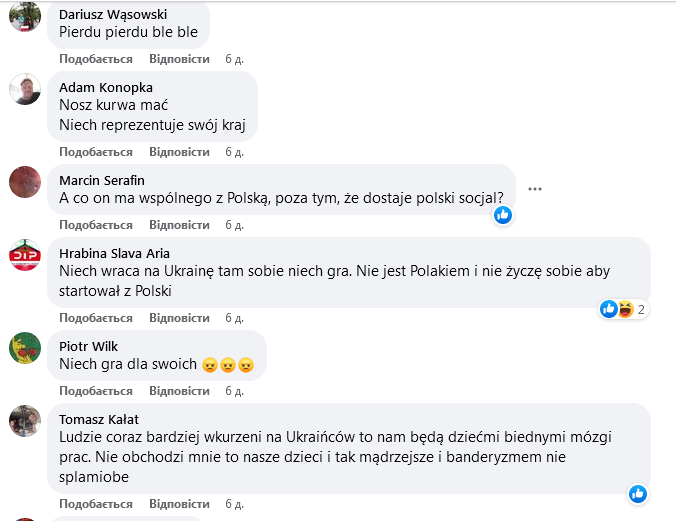Click Tomasz Kałat's profile avatar
Screen dimensions: 676x521
tap(25, 421)
